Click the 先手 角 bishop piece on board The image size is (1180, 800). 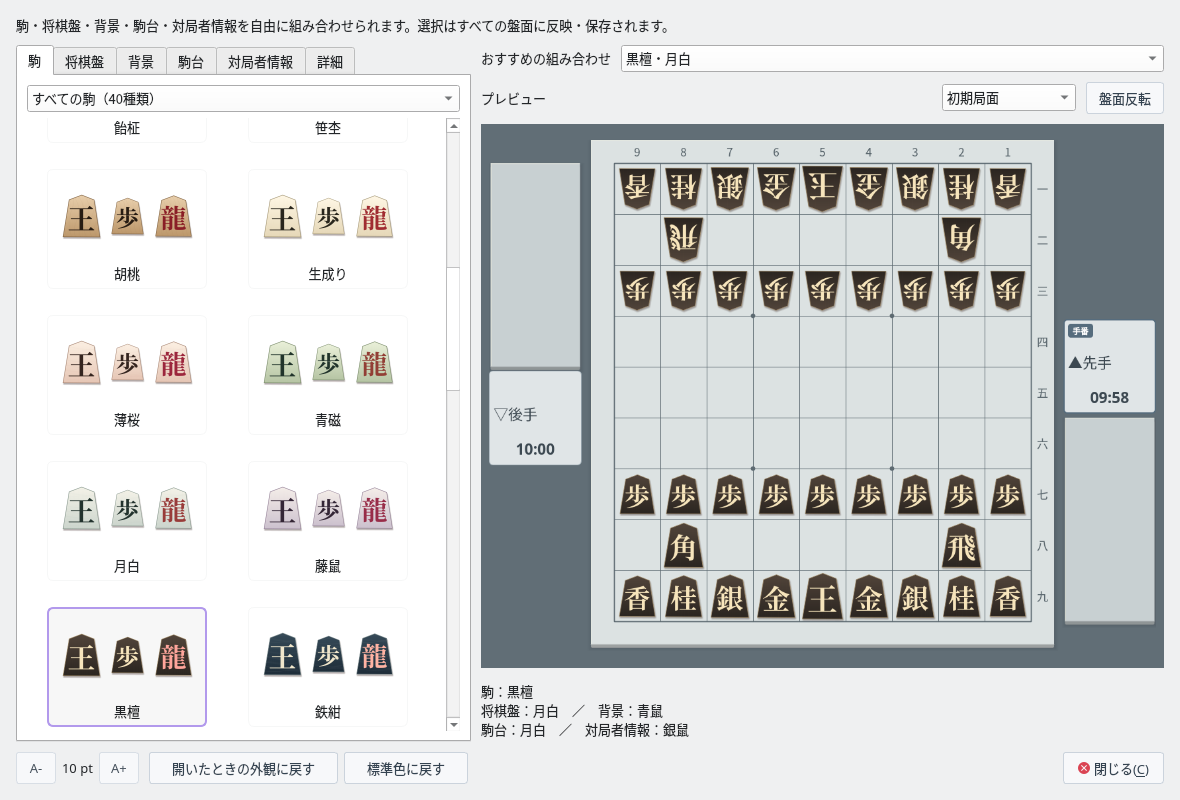pos(683,546)
